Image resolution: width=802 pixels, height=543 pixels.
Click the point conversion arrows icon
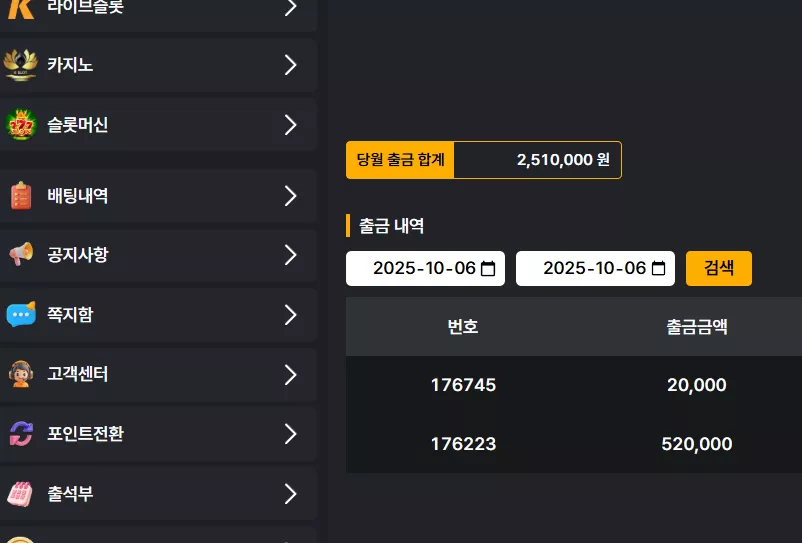pyautogui.click(x=21, y=433)
